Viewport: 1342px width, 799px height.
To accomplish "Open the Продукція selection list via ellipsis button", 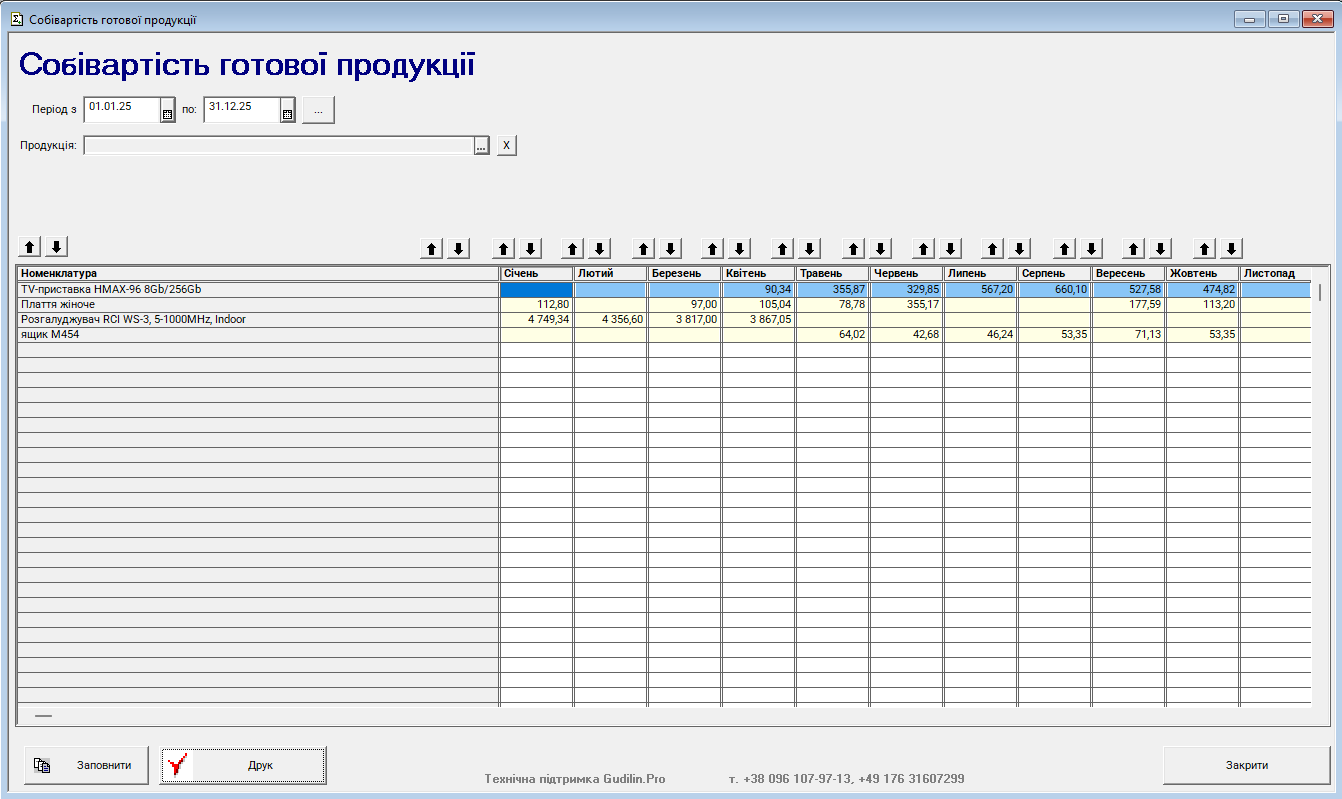I will point(481,147).
